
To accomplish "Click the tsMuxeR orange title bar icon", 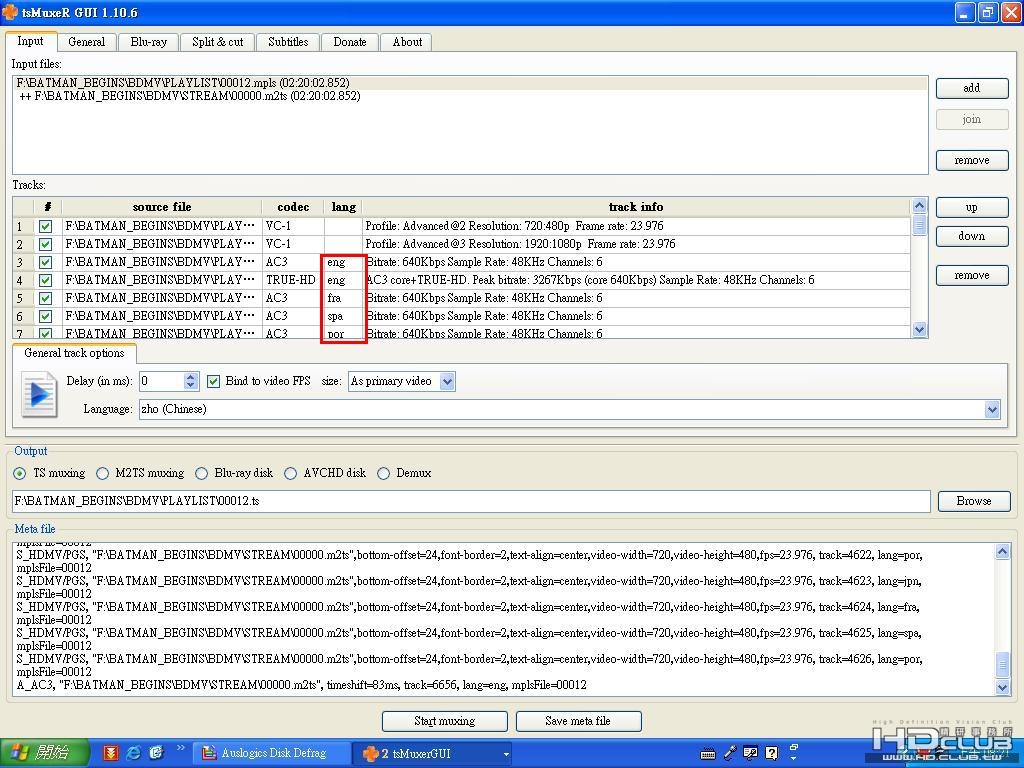I will (10, 11).
